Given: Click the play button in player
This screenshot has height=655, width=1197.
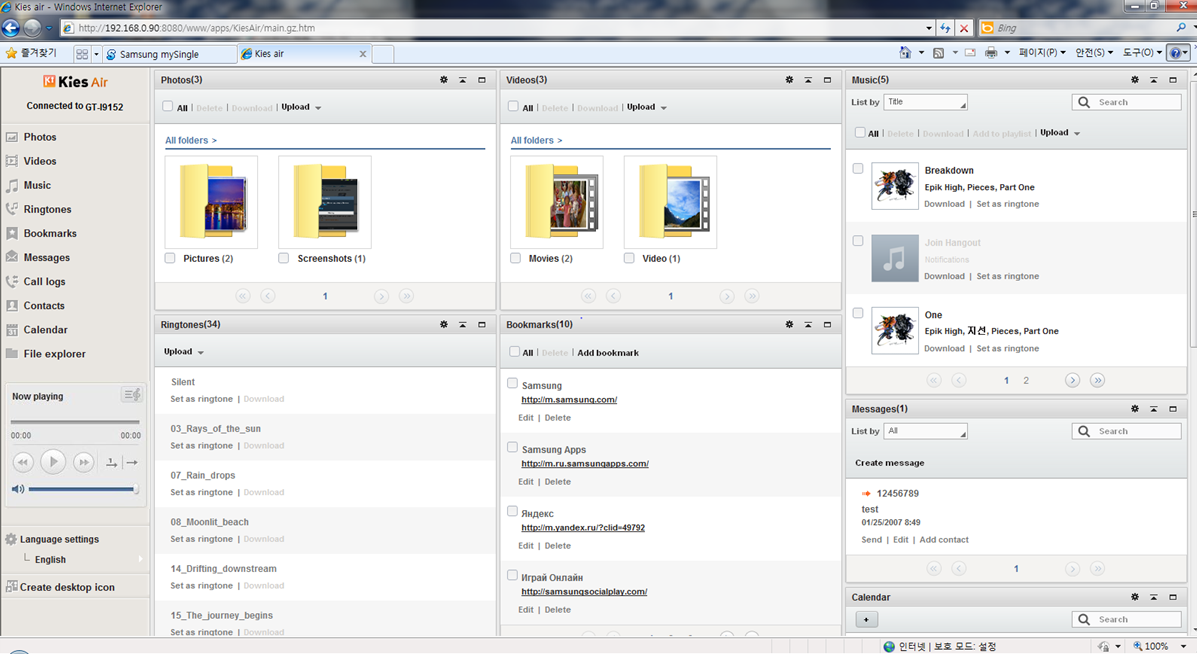Looking at the screenshot, I should [x=53, y=462].
